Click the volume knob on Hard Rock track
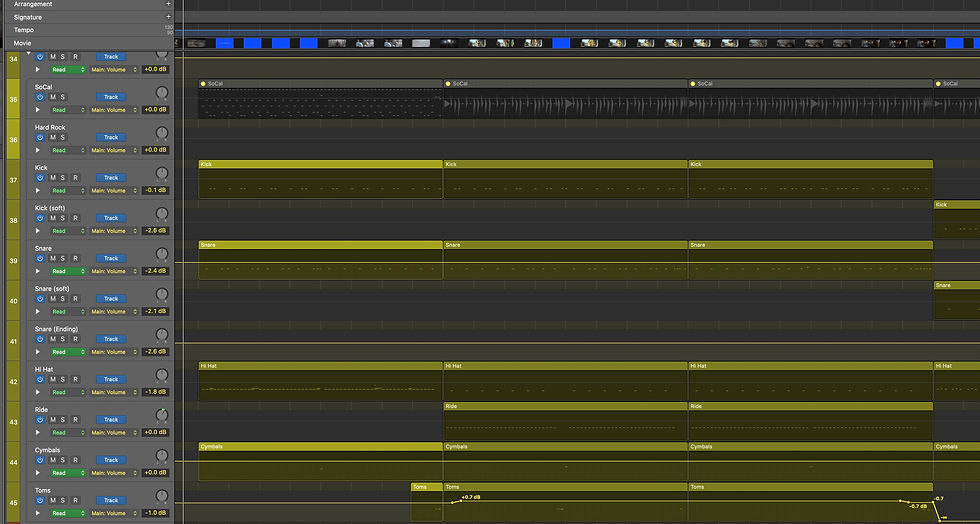 tap(162, 133)
